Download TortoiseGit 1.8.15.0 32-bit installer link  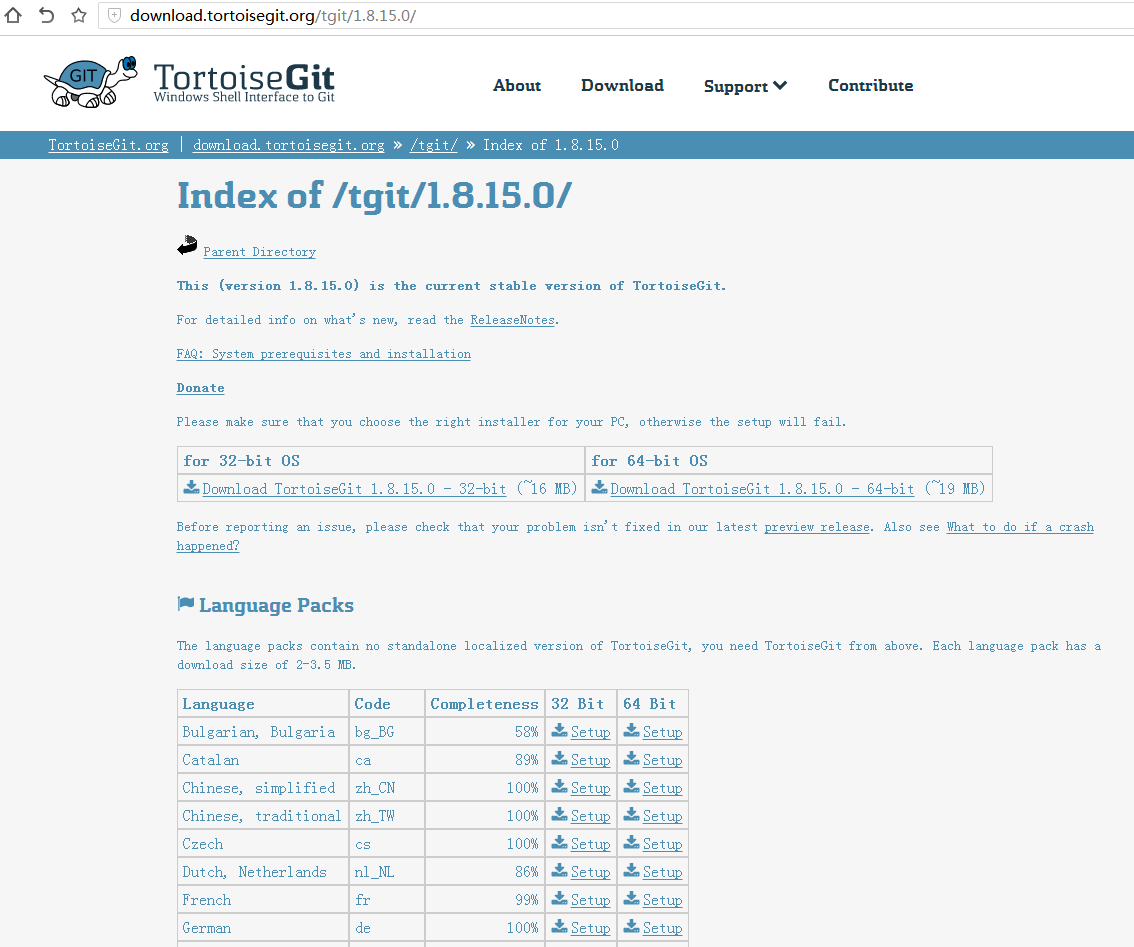coord(354,488)
